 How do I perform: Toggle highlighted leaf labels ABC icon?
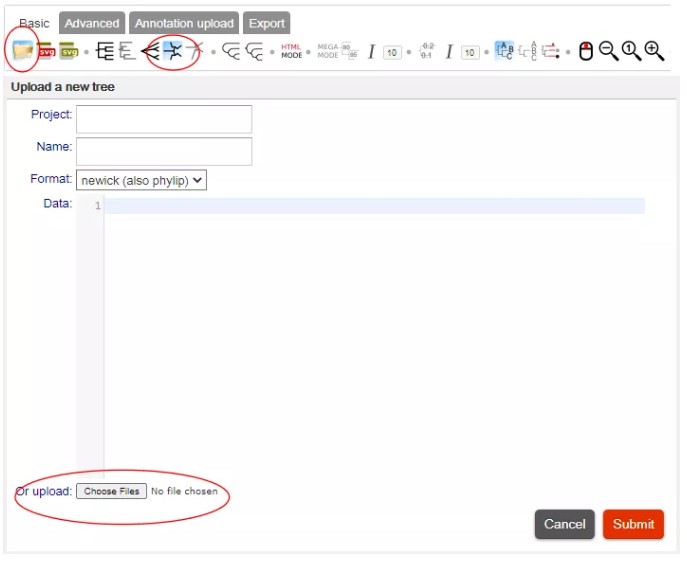[x=504, y=50]
